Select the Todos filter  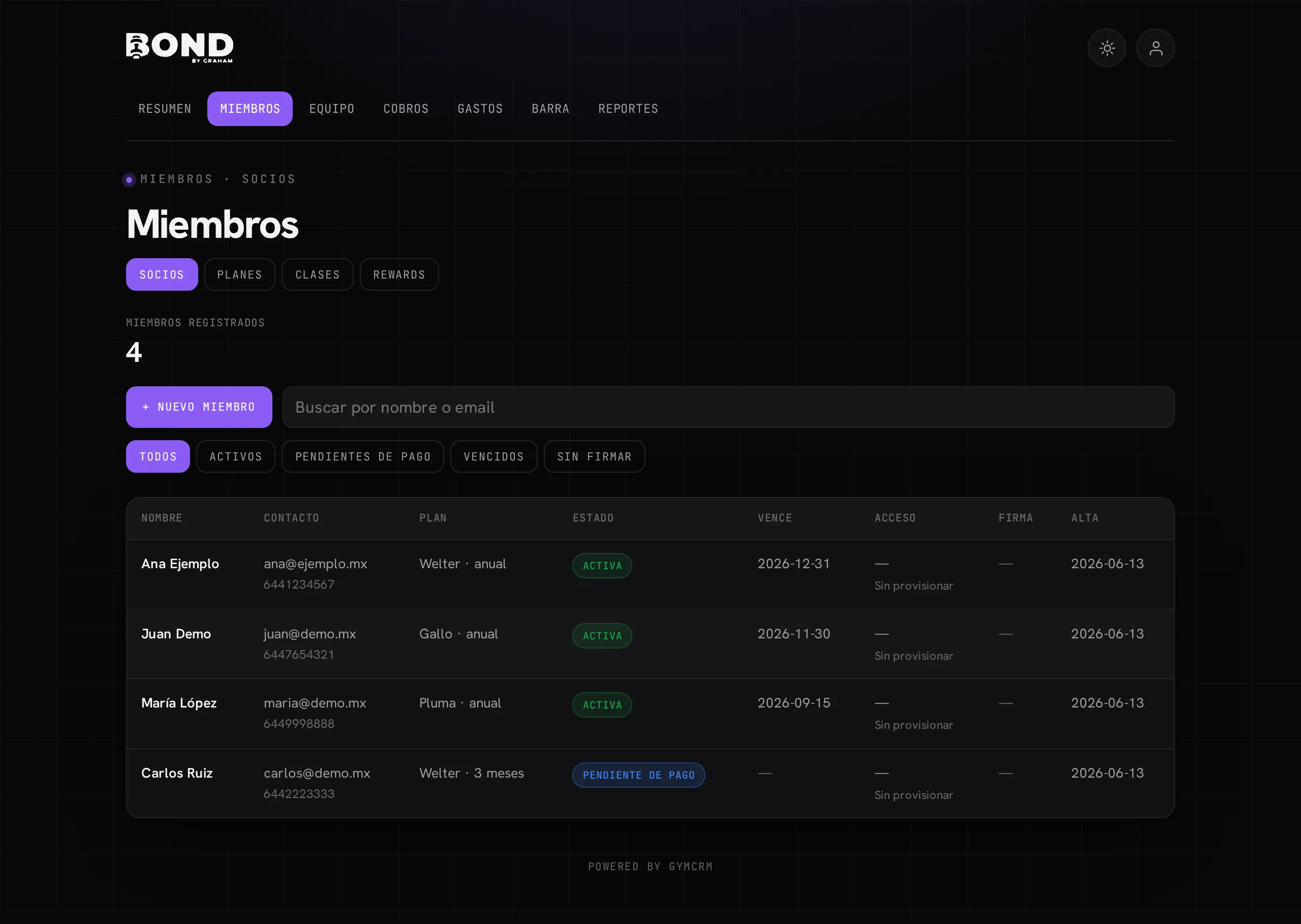[158, 457]
